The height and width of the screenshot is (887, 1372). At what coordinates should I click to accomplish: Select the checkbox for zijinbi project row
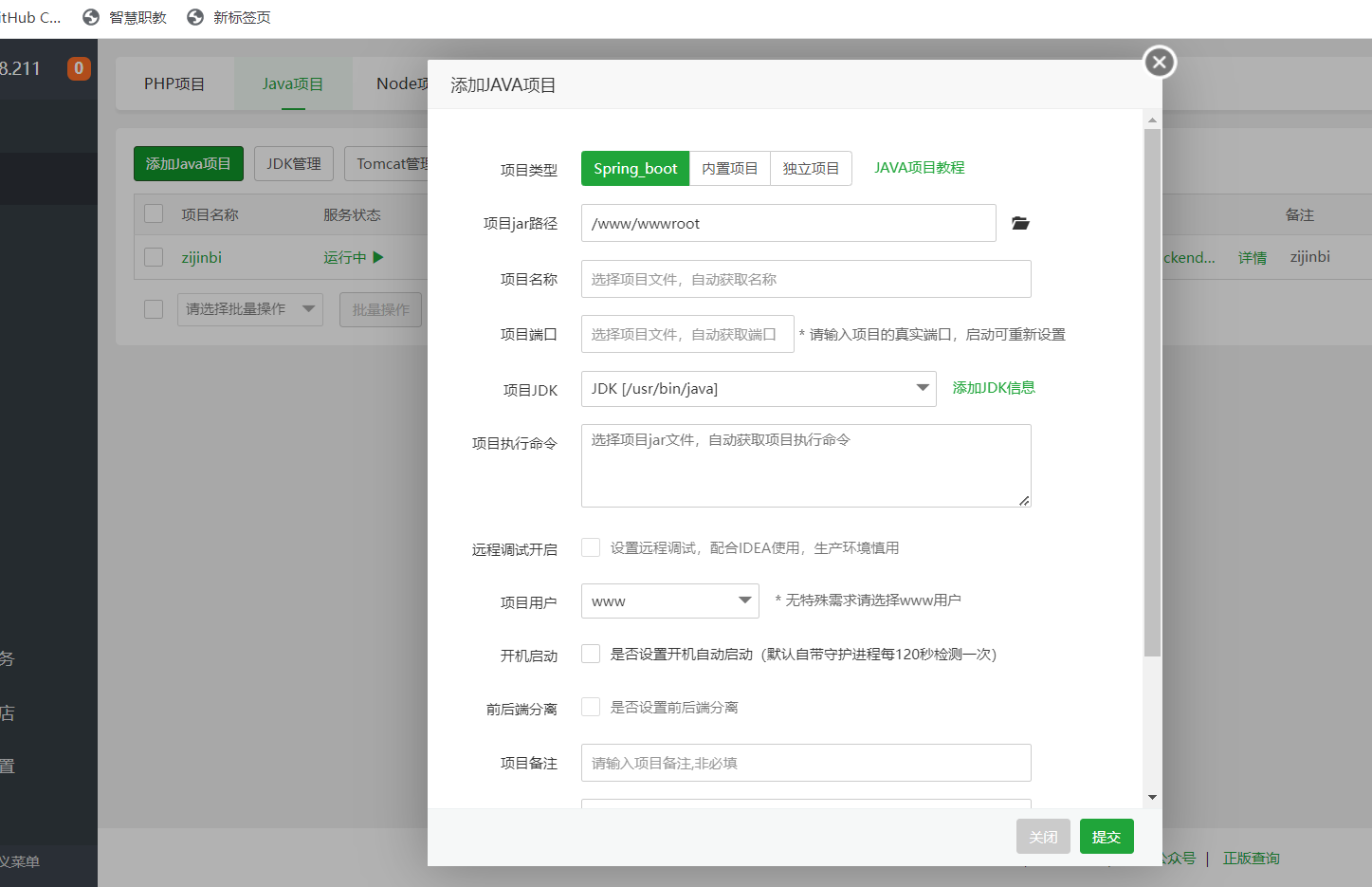pos(154,257)
